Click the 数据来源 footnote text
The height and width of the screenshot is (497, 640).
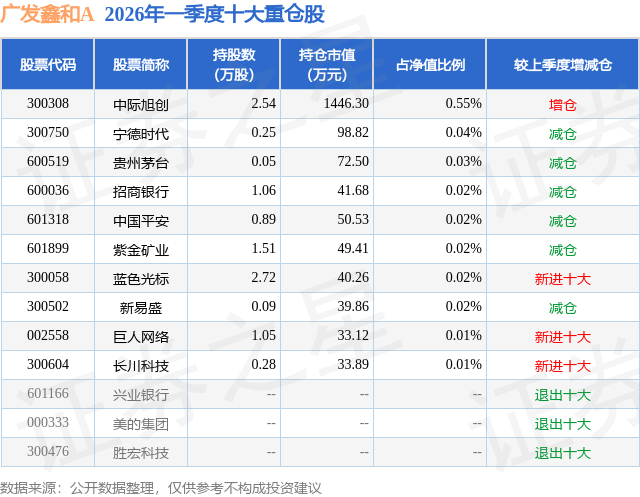point(161,488)
